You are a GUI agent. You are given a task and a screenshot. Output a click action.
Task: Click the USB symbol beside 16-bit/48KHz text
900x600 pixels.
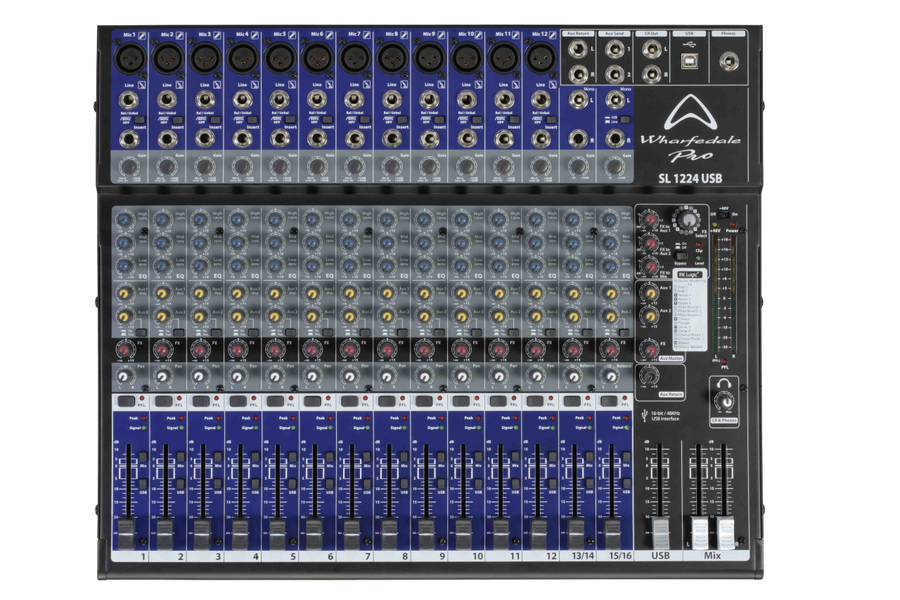(x=646, y=415)
